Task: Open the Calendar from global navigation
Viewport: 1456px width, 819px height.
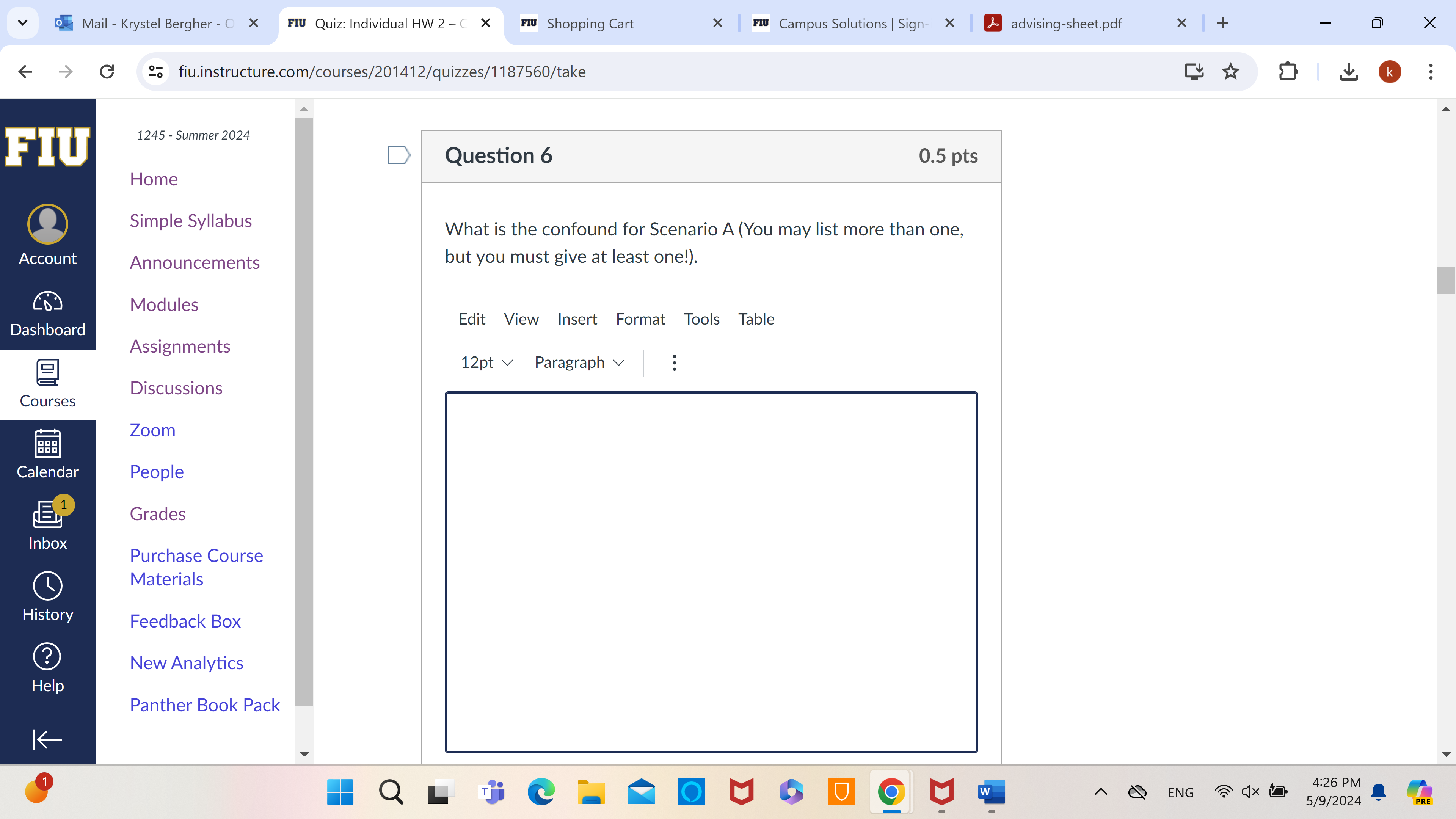Action: tap(47, 455)
